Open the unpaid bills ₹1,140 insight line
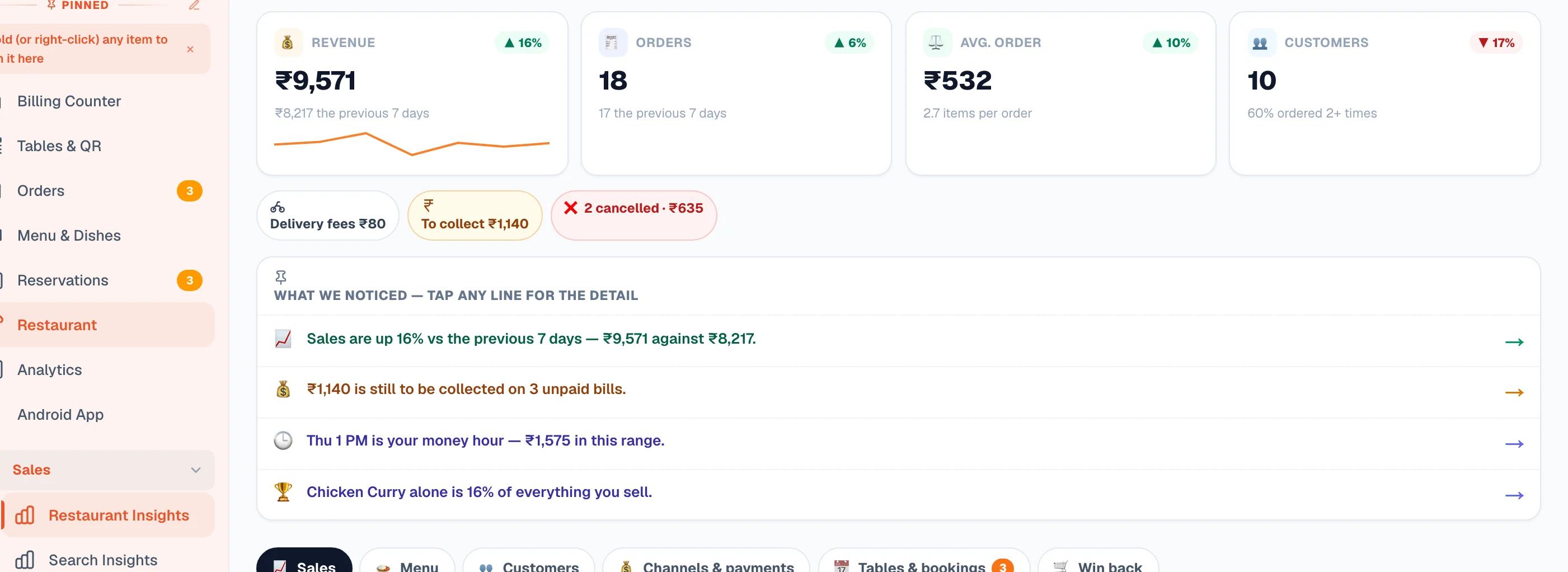 click(x=898, y=392)
